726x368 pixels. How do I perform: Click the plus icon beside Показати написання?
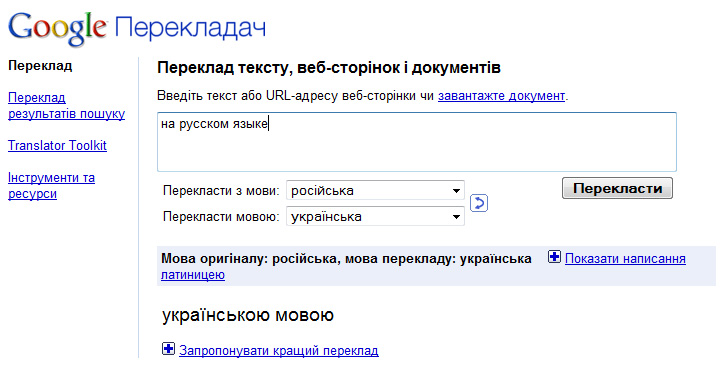pyautogui.click(x=554, y=256)
